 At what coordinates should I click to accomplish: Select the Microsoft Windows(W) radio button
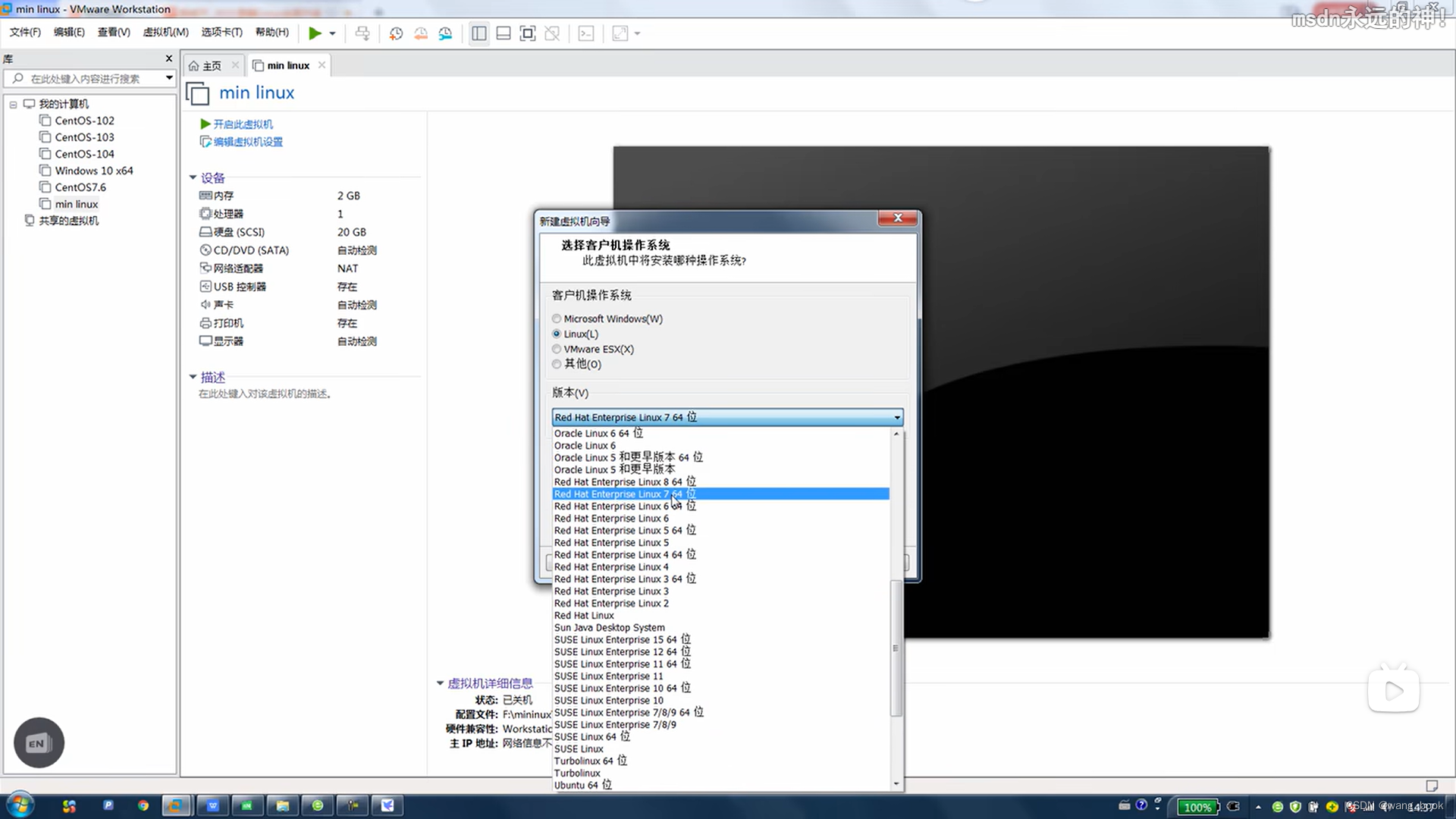point(557,319)
